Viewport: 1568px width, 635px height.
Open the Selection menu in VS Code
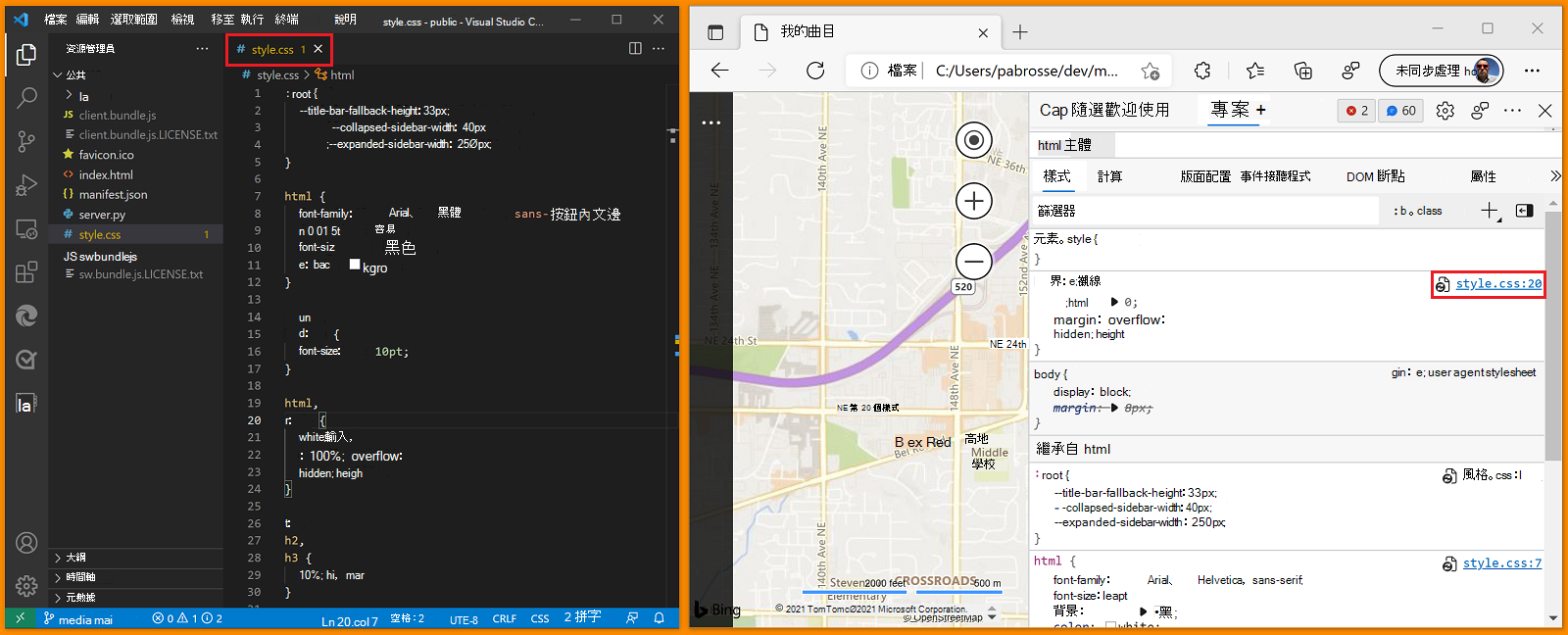[133, 20]
